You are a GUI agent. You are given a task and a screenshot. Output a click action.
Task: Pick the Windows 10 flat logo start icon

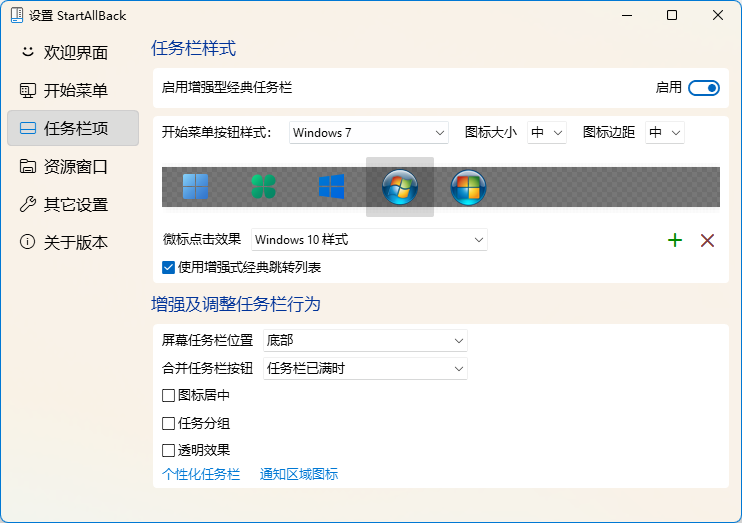(x=331, y=186)
